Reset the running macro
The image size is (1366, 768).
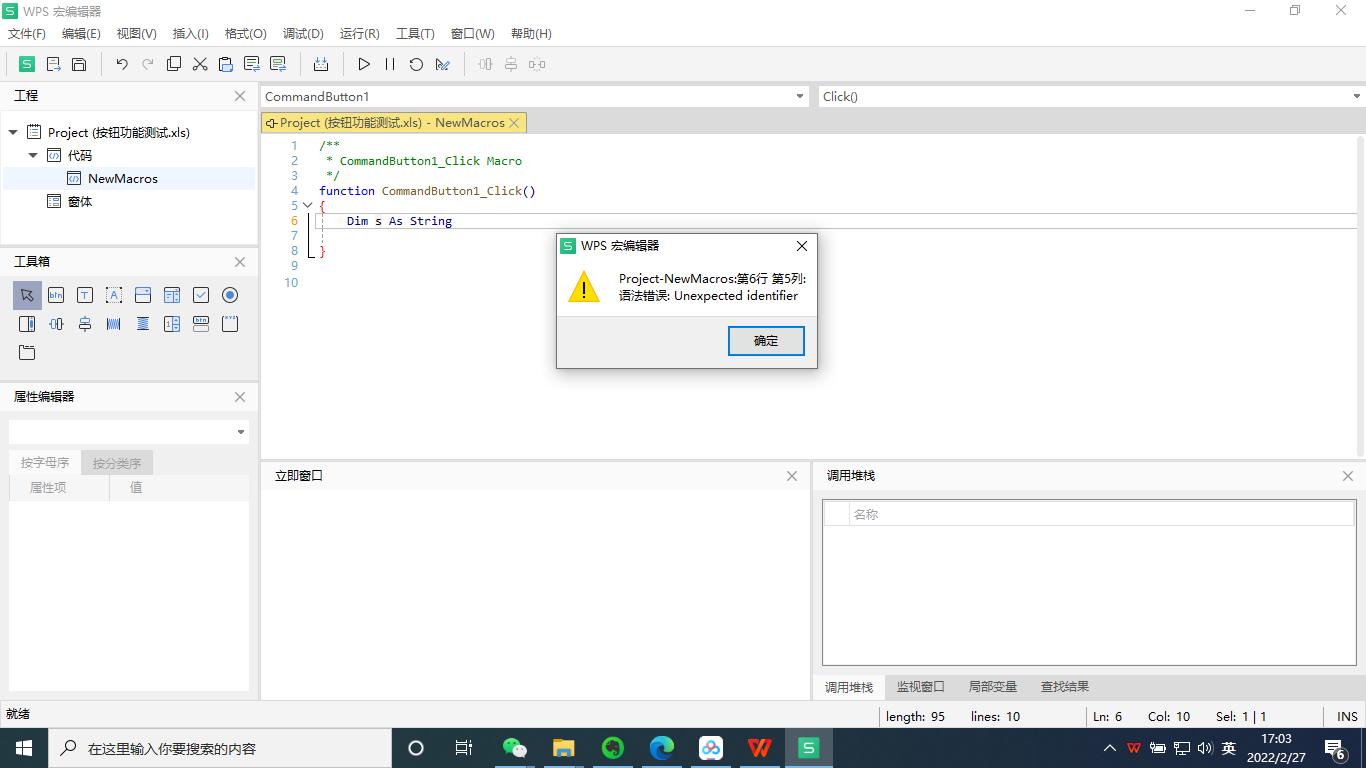pos(415,64)
